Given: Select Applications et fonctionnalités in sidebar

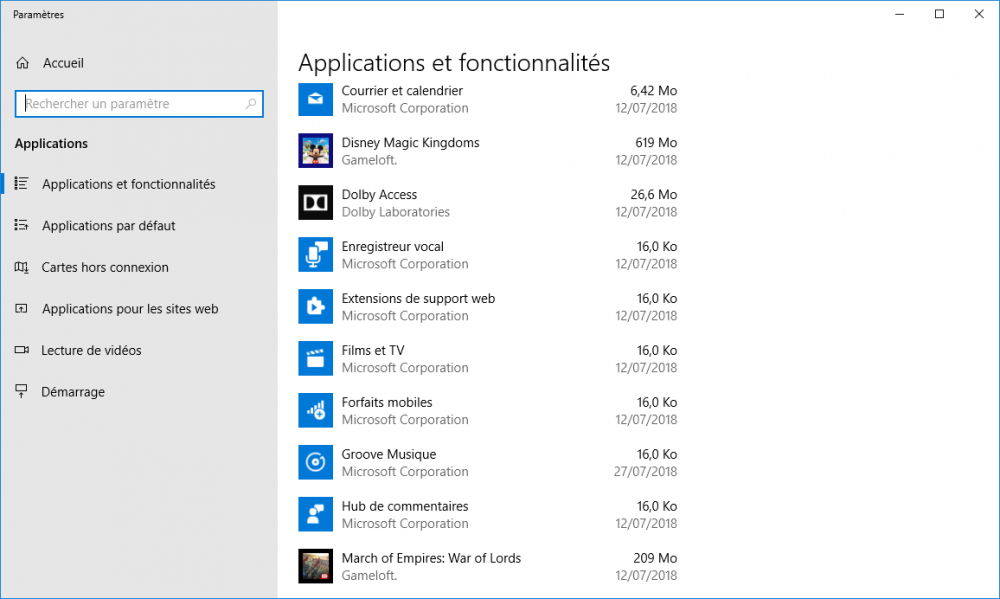Looking at the screenshot, I should pyautogui.click(x=128, y=185).
